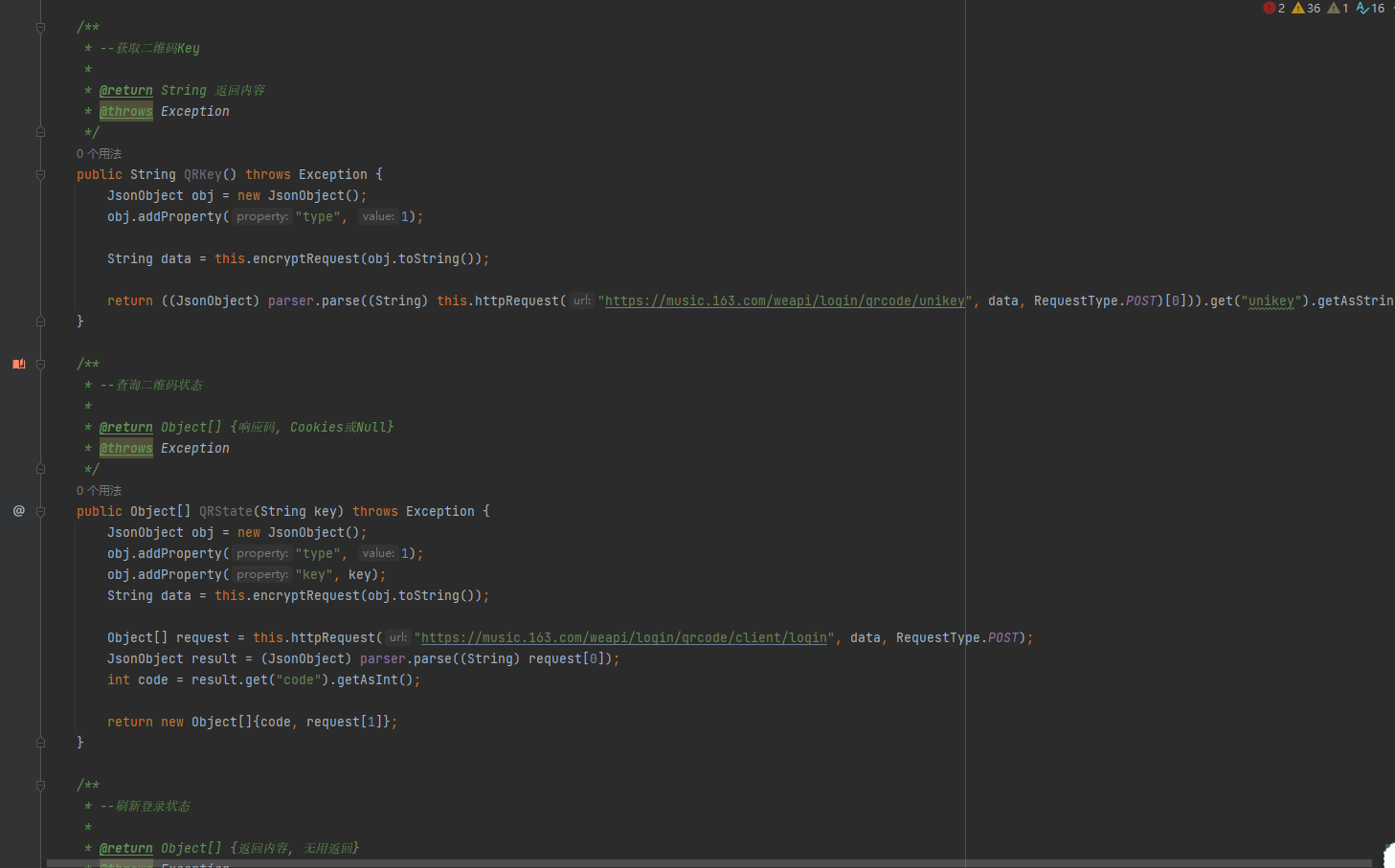The height and width of the screenshot is (868, 1395).
Task: Click "code" string in result.get call
Action: (299, 679)
